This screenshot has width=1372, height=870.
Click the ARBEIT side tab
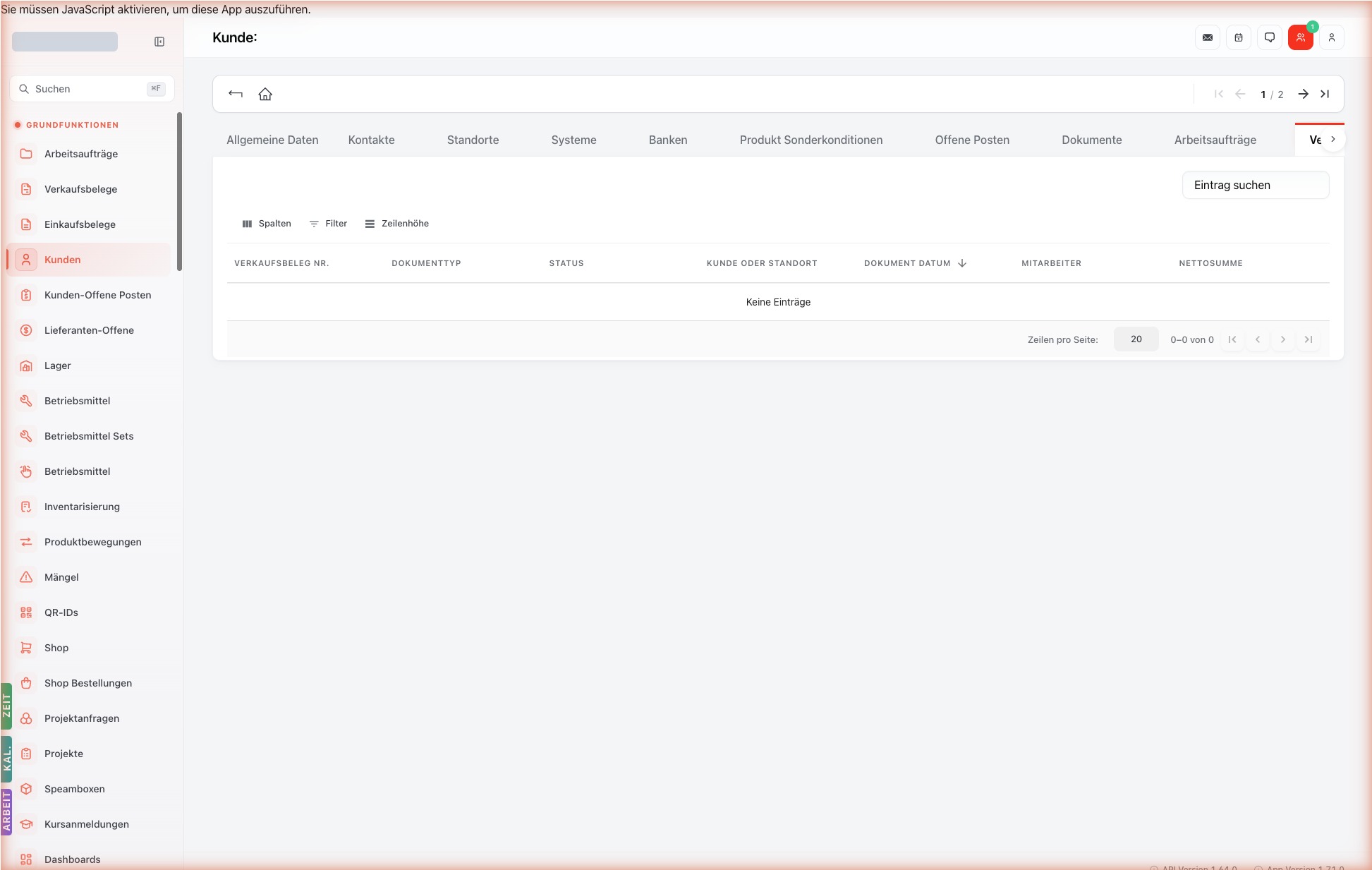pyautogui.click(x=6, y=812)
